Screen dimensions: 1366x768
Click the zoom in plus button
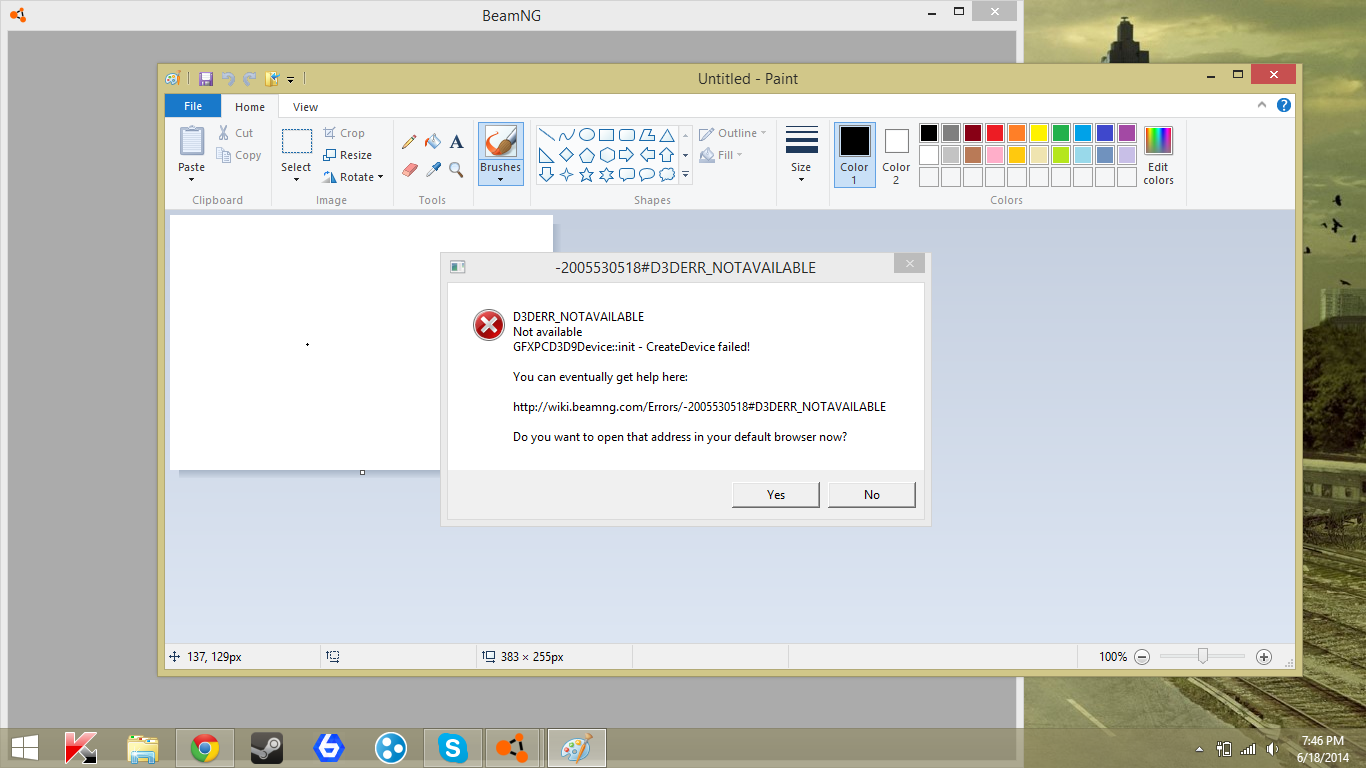1264,657
